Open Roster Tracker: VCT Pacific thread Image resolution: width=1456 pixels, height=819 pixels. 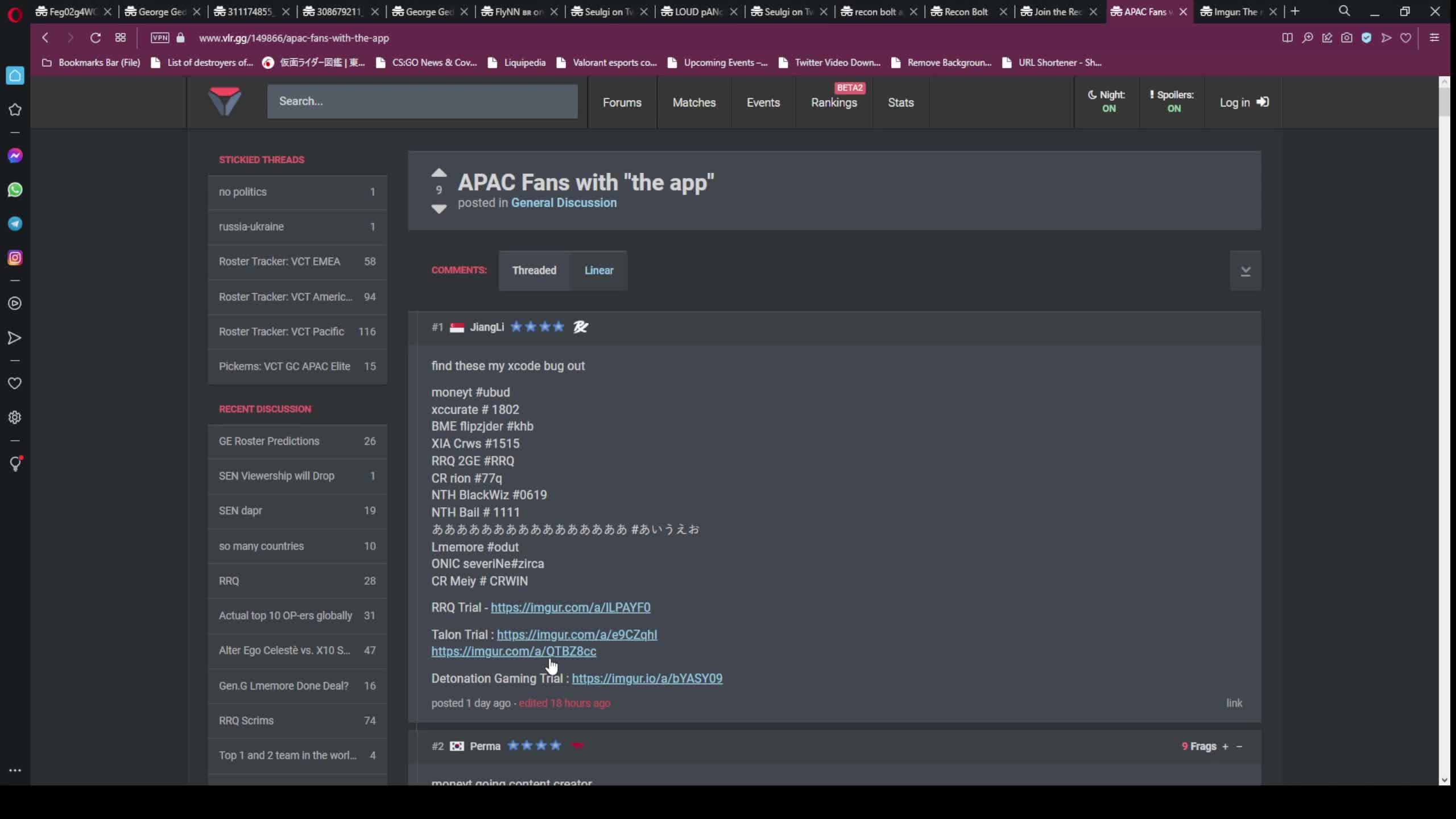[x=297, y=332]
